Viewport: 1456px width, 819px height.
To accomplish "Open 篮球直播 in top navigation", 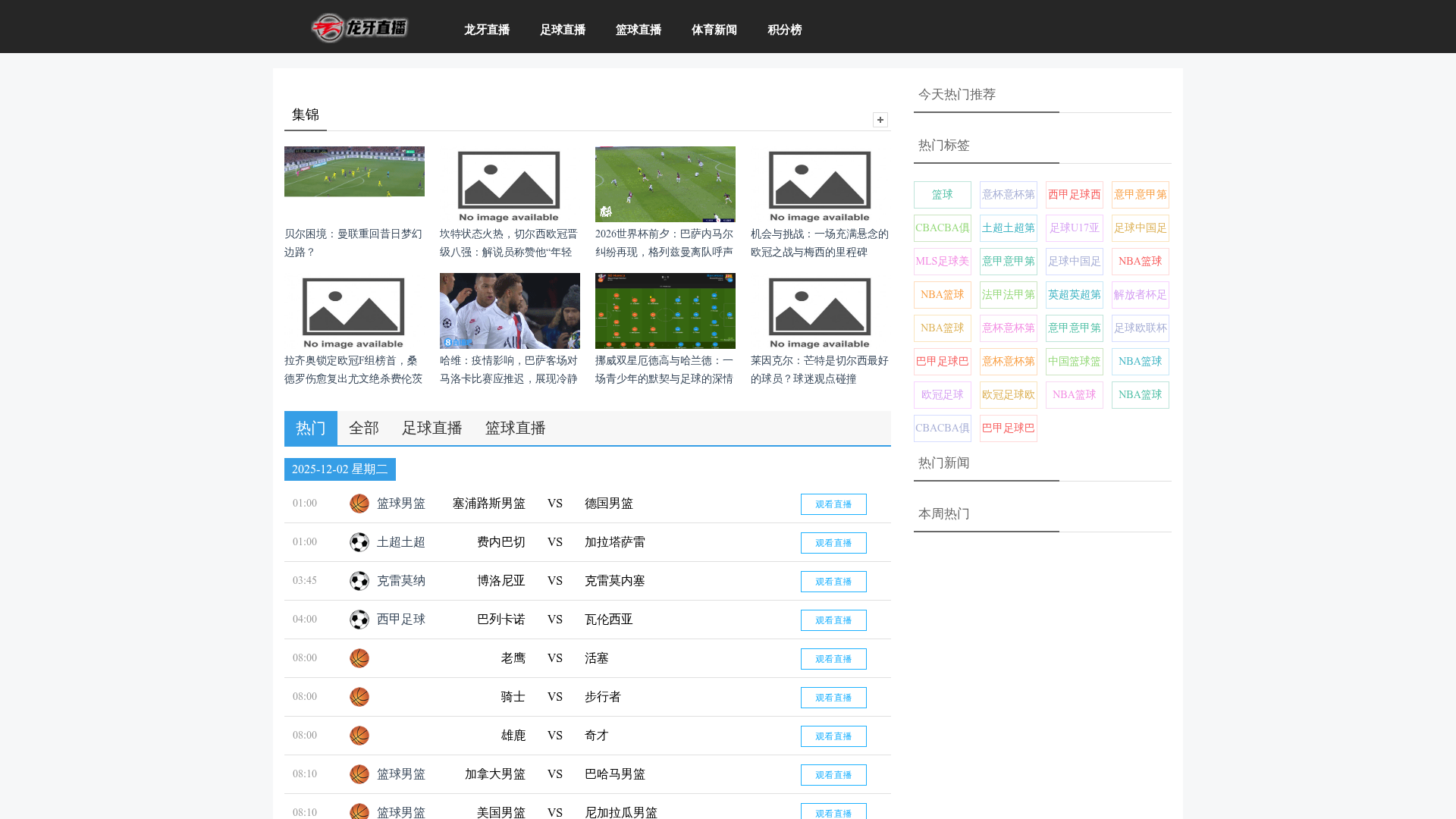I will click(638, 30).
